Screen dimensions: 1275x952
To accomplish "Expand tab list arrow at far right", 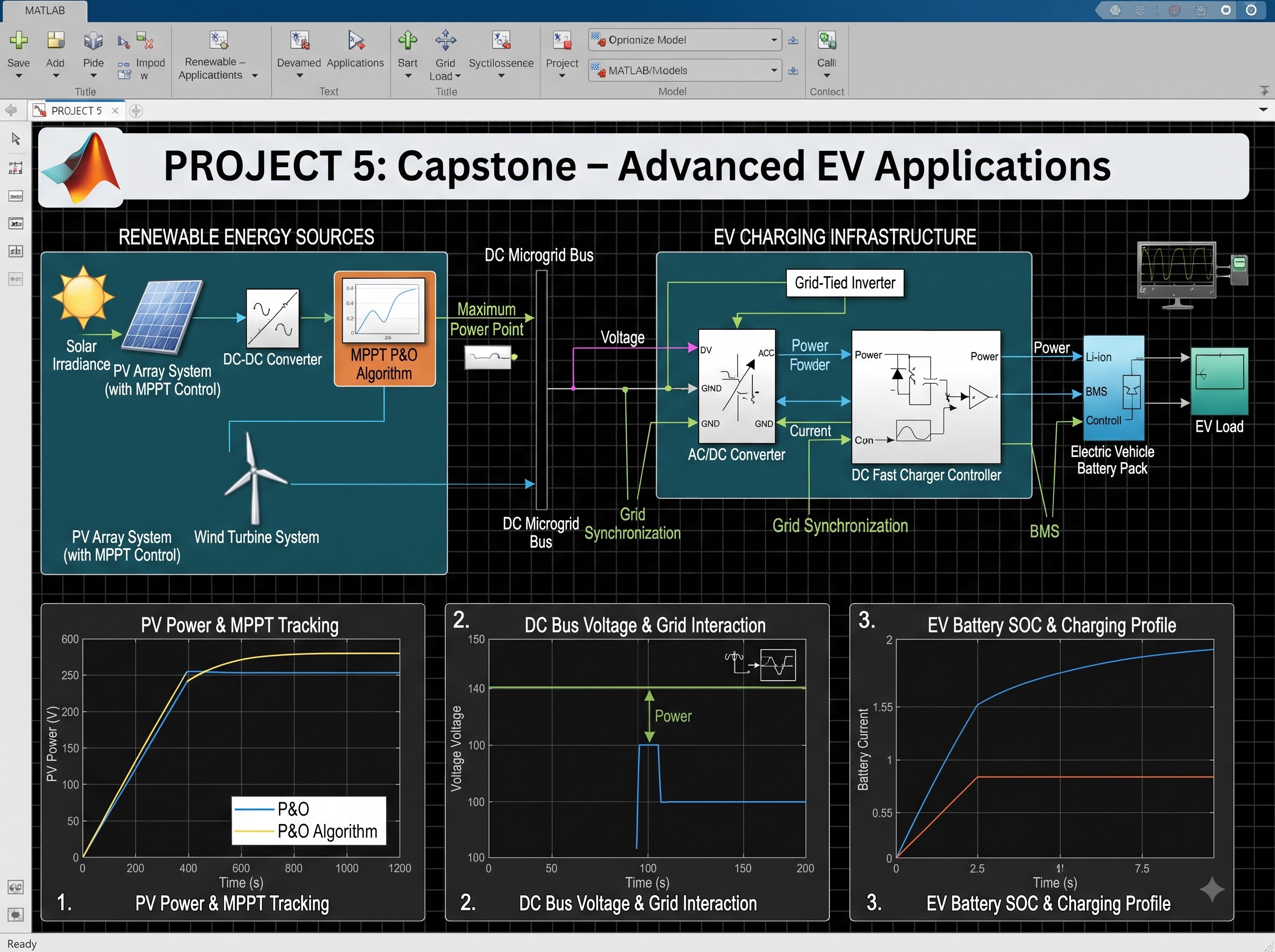I will pyautogui.click(x=1263, y=109).
